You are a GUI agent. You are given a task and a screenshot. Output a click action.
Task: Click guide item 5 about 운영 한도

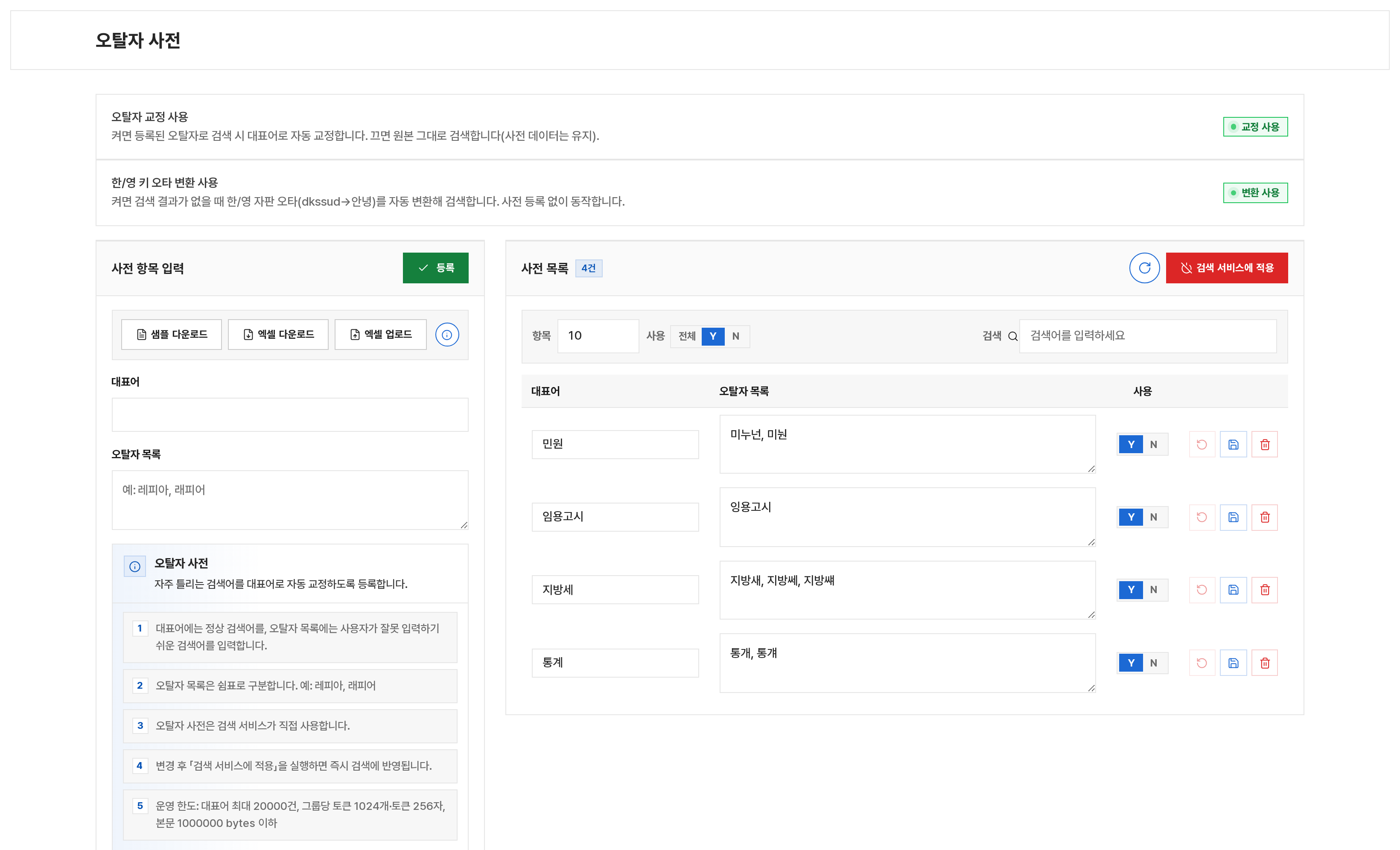pos(290,815)
